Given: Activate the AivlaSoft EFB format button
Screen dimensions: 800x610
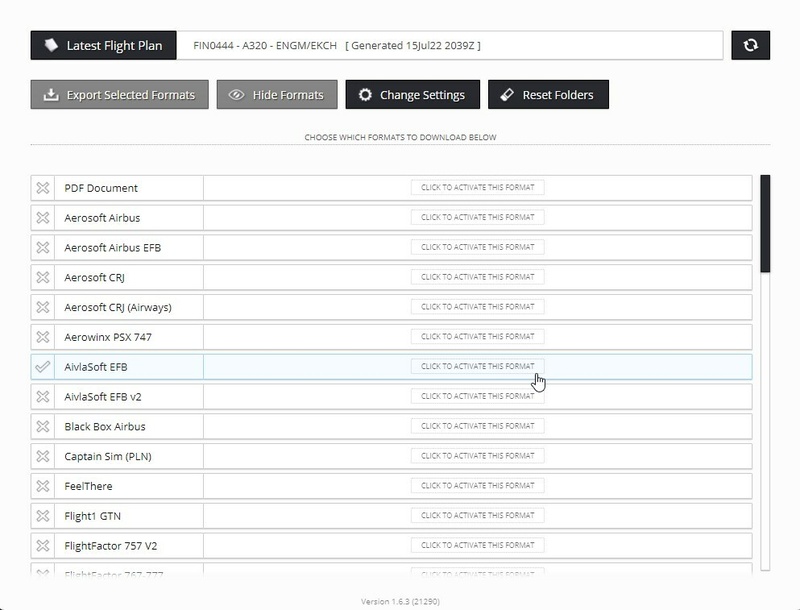Looking at the screenshot, I should tap(478, 366).
